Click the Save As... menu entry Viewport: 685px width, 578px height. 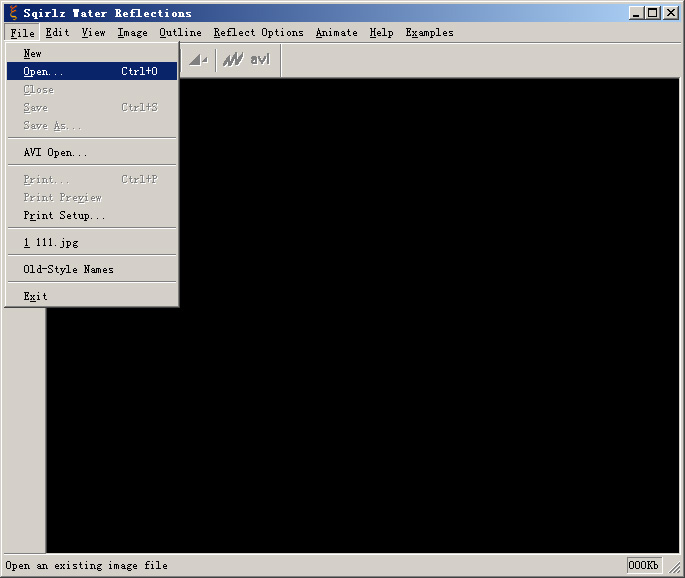[x=92, y=125]
